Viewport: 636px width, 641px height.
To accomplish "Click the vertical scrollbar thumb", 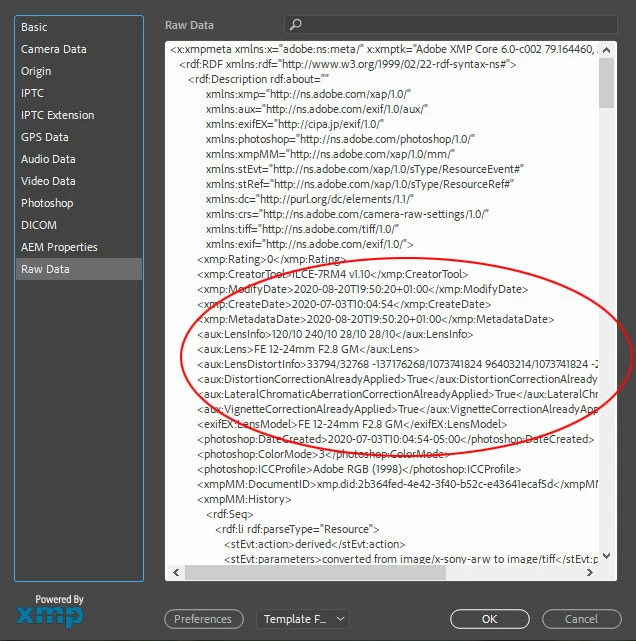I will coord(607,83).
